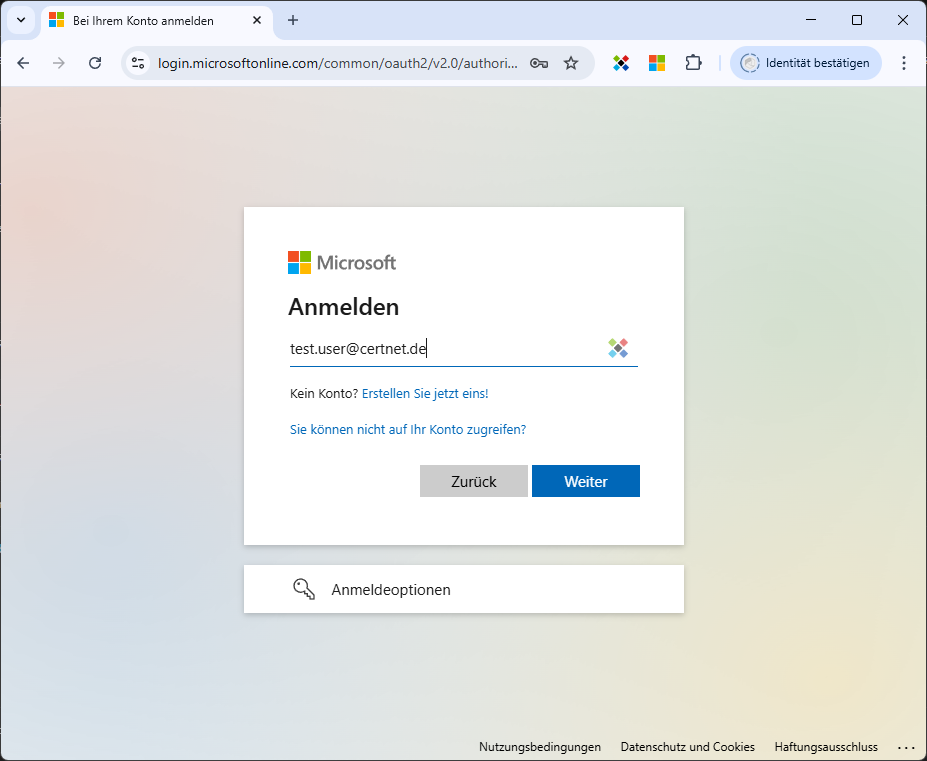Screen dimensions: 927x761
Task: Open the Microsoft four-squares extension in toolbar
Action: [x=657, y=63]
